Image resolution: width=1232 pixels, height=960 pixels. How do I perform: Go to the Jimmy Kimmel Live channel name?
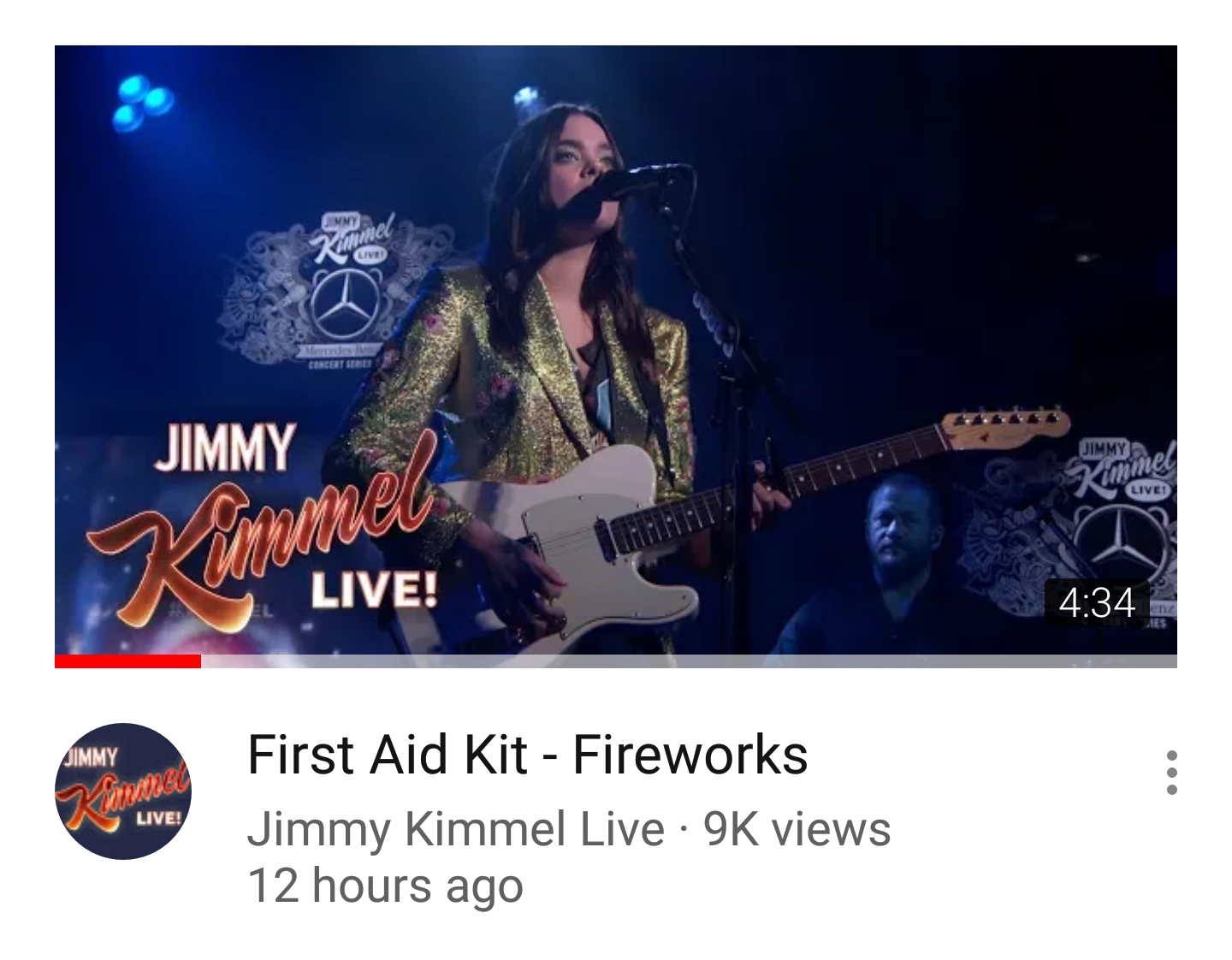[455, 828]
